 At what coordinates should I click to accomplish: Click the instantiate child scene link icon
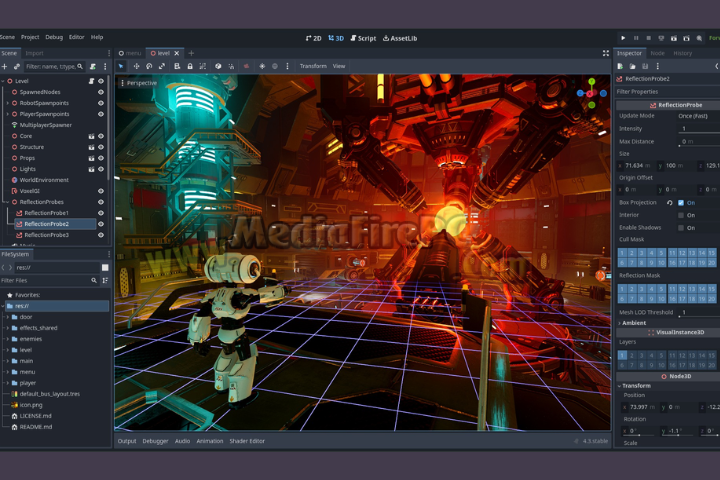[17, 67]
